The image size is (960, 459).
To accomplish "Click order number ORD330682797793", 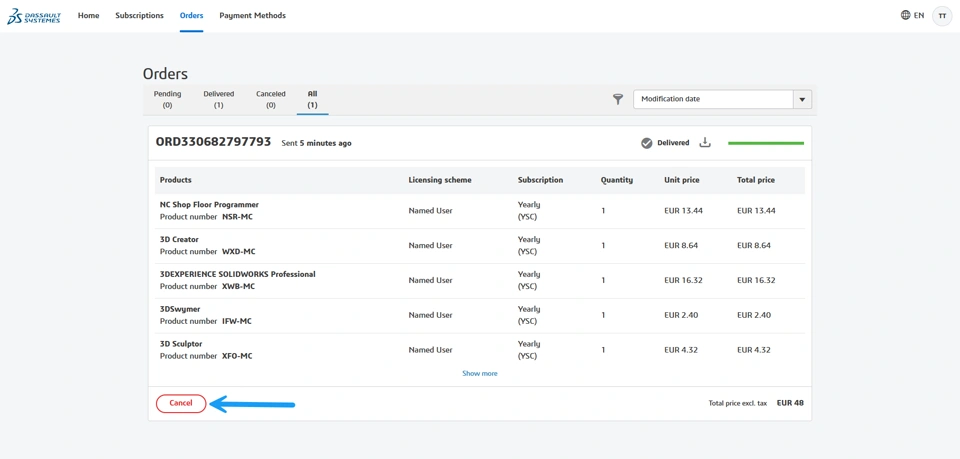I will click(213, 142).
